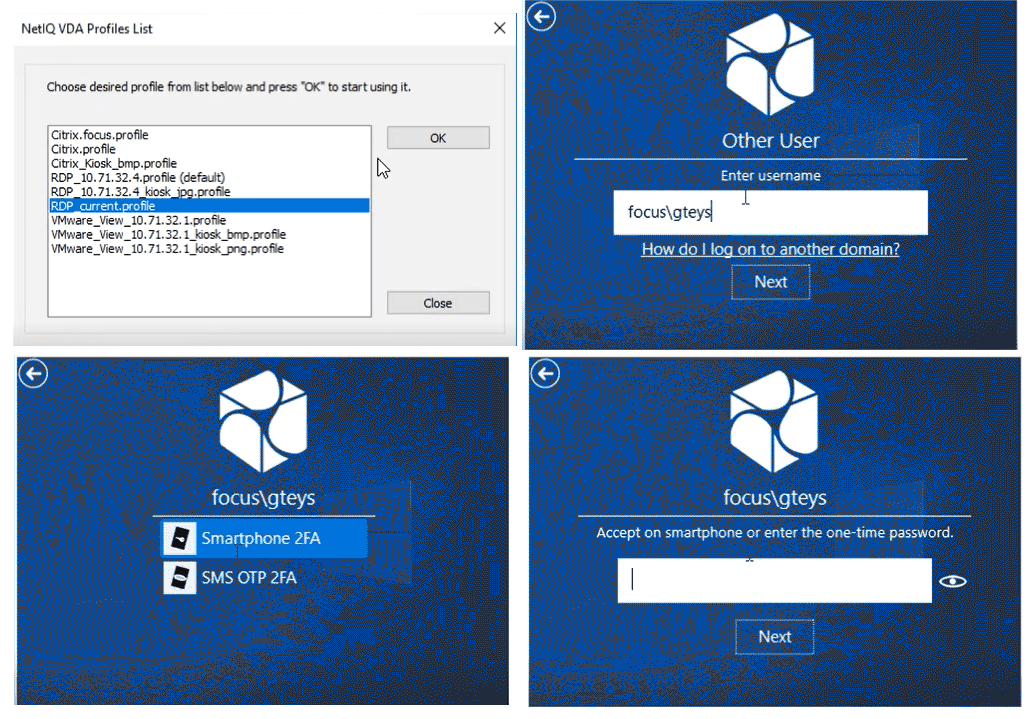Click the Close button in profiles dialog

tap(438, 303)
